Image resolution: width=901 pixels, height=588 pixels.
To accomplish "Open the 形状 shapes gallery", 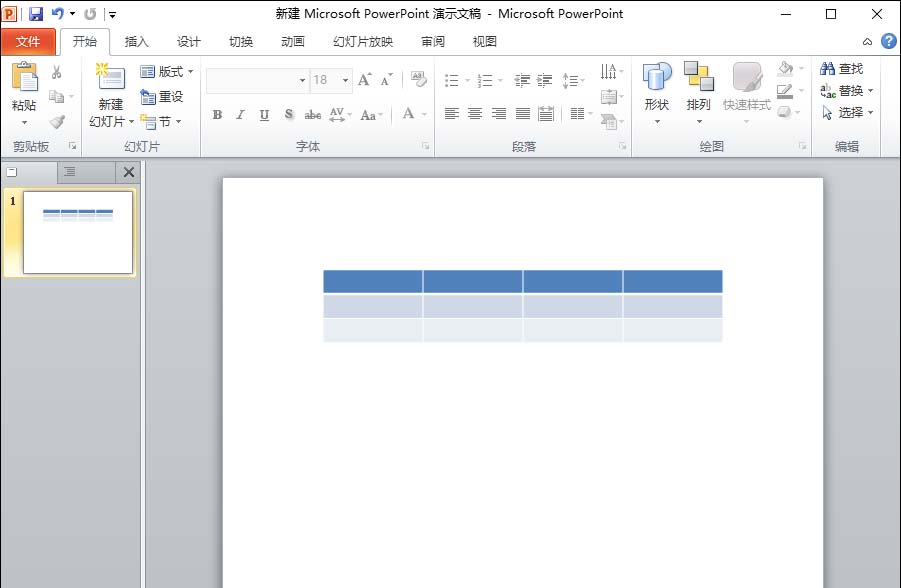I will pos(657,94).
